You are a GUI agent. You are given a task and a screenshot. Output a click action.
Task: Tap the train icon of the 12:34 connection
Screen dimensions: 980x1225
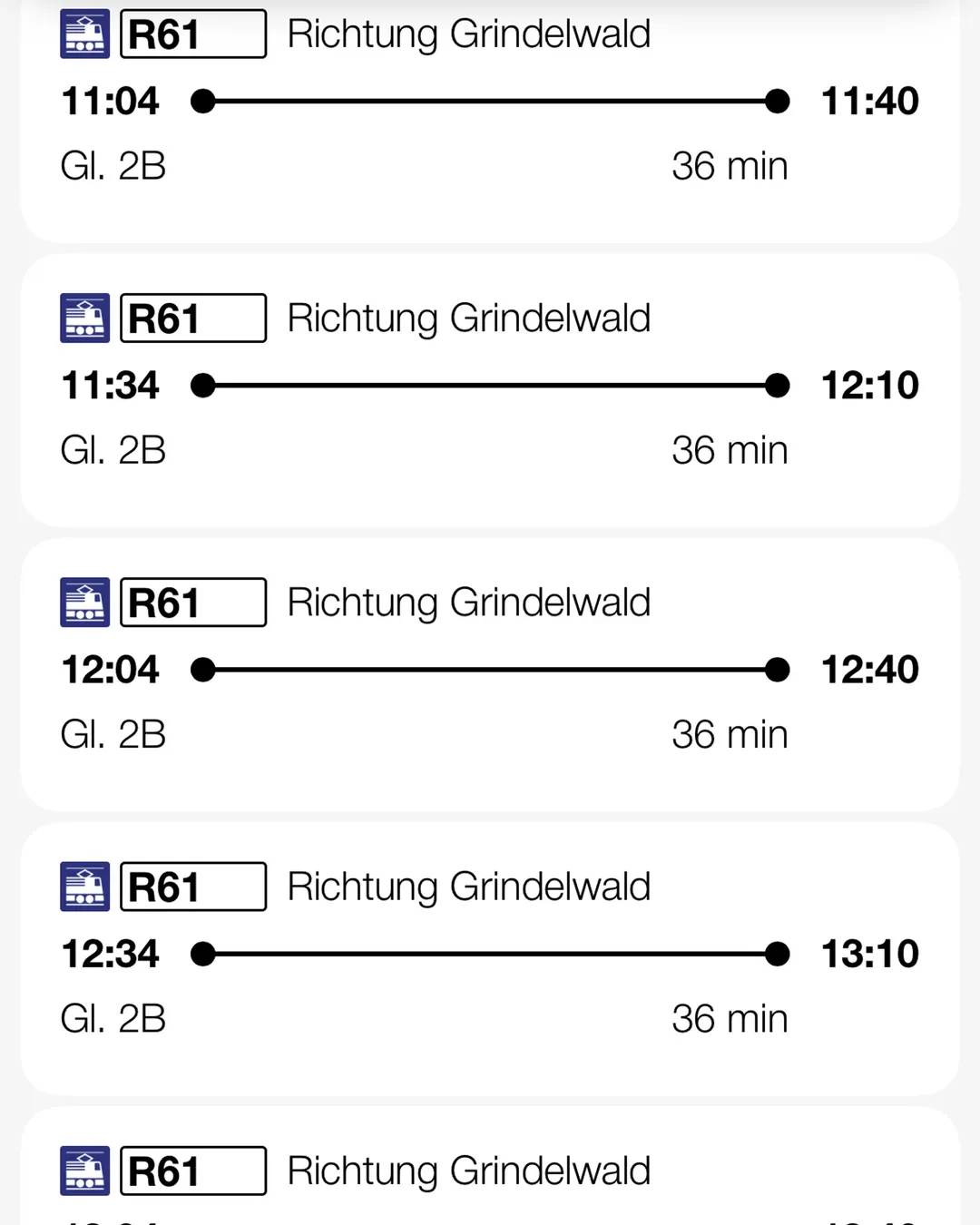tap(84, 887)
